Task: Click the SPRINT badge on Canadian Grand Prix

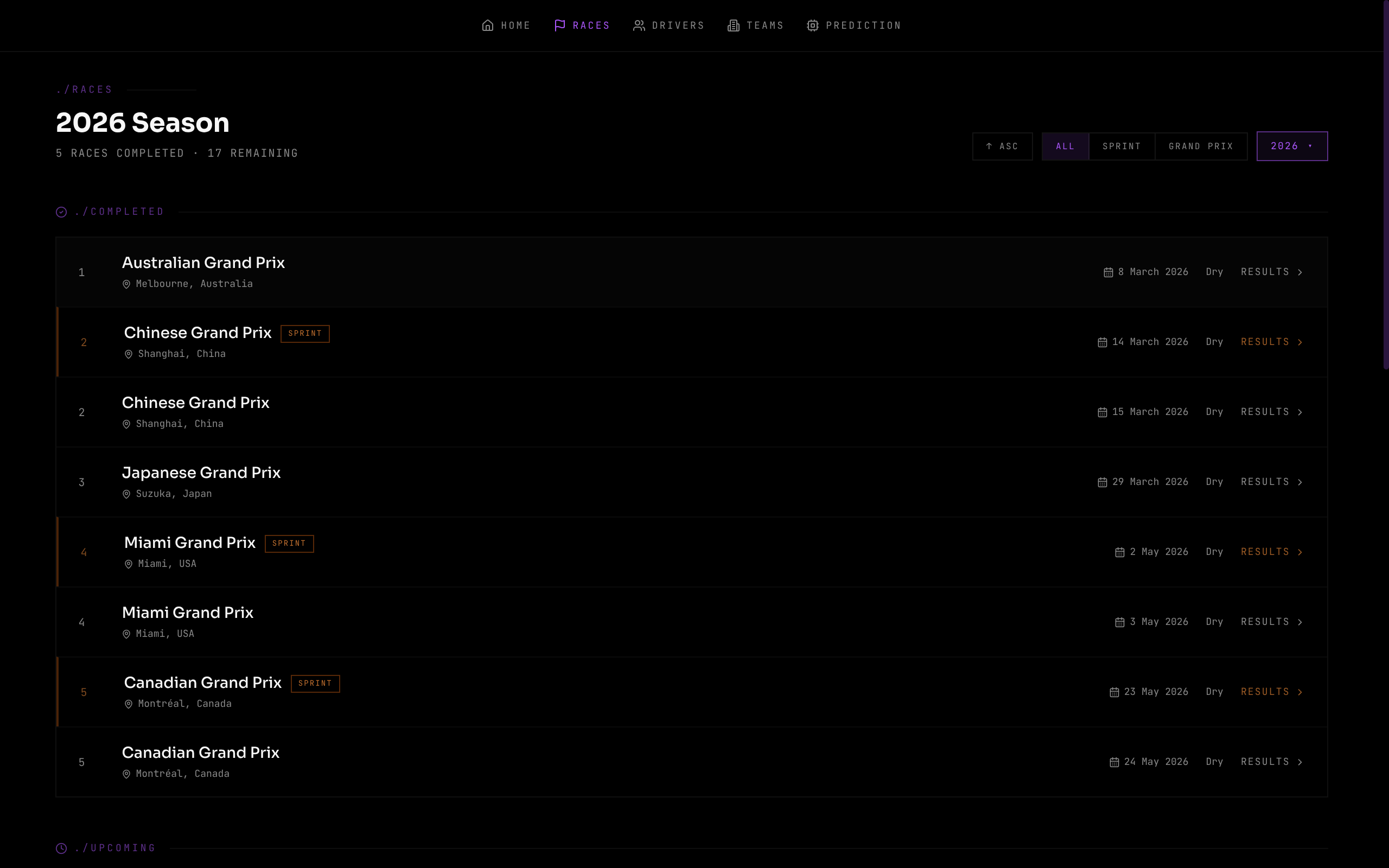Action: 315,684
